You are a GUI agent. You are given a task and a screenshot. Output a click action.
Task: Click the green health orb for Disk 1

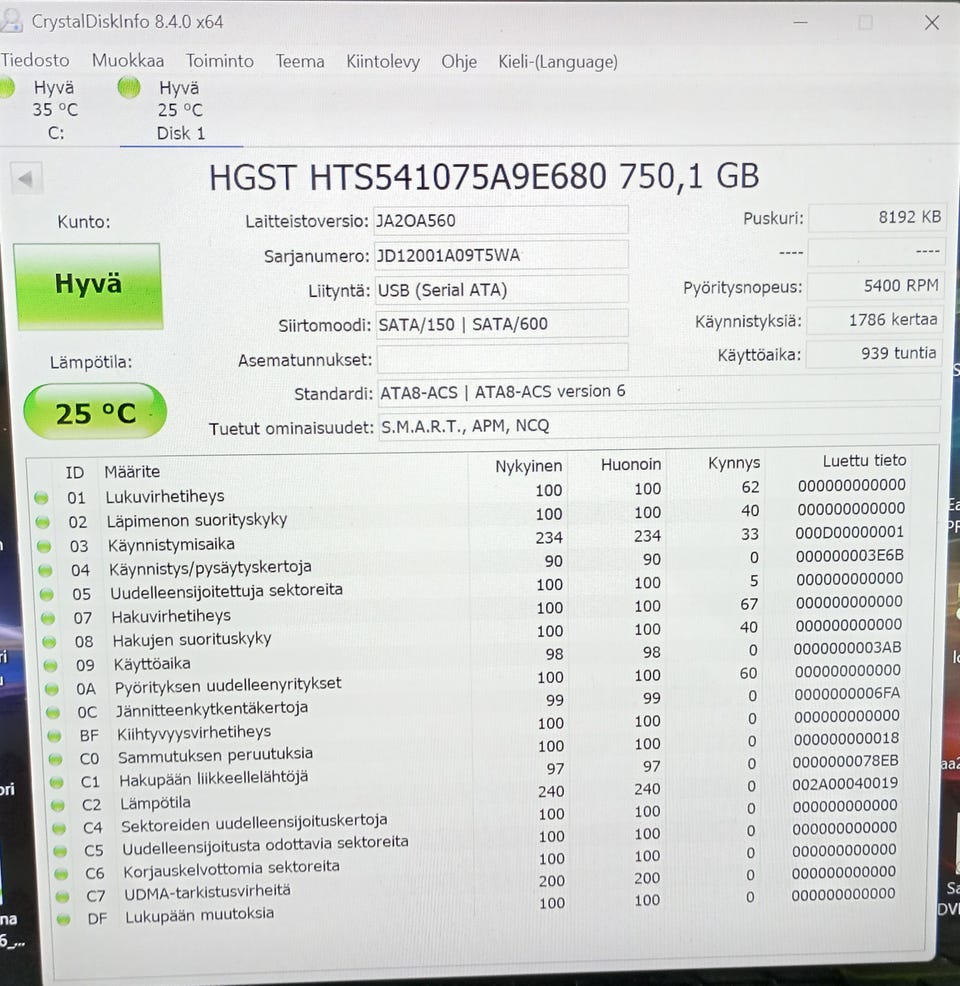click(129, 87)
